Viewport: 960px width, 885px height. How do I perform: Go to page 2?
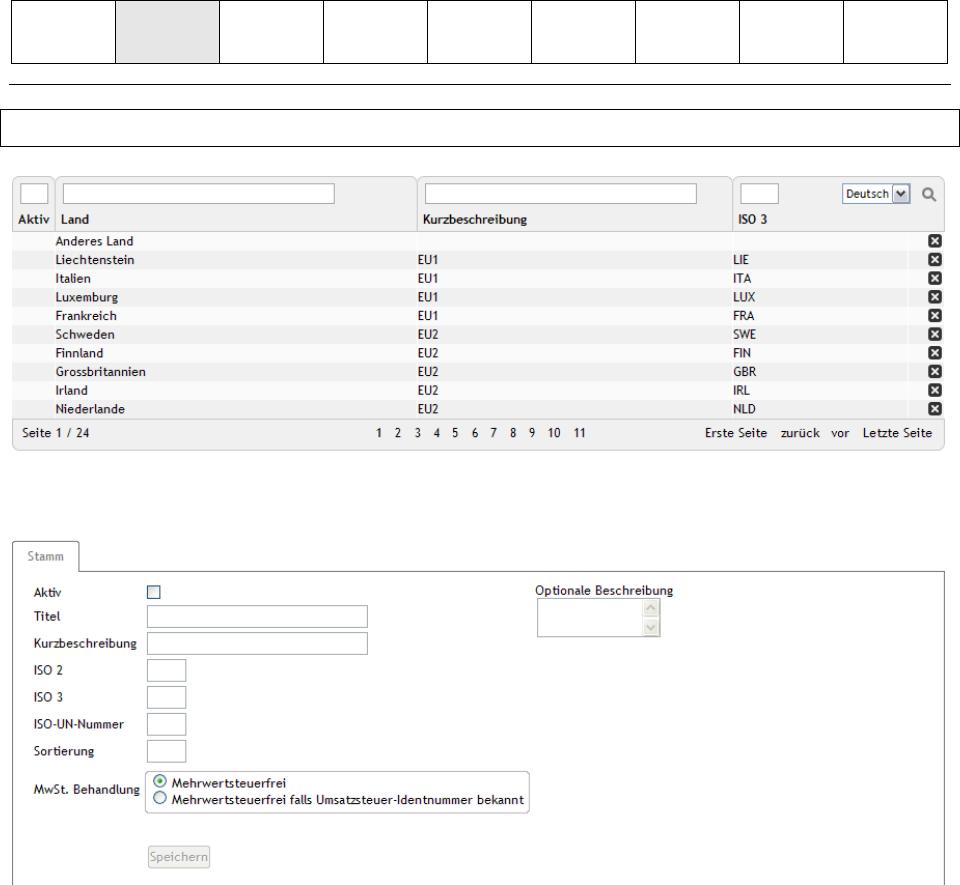398,433
